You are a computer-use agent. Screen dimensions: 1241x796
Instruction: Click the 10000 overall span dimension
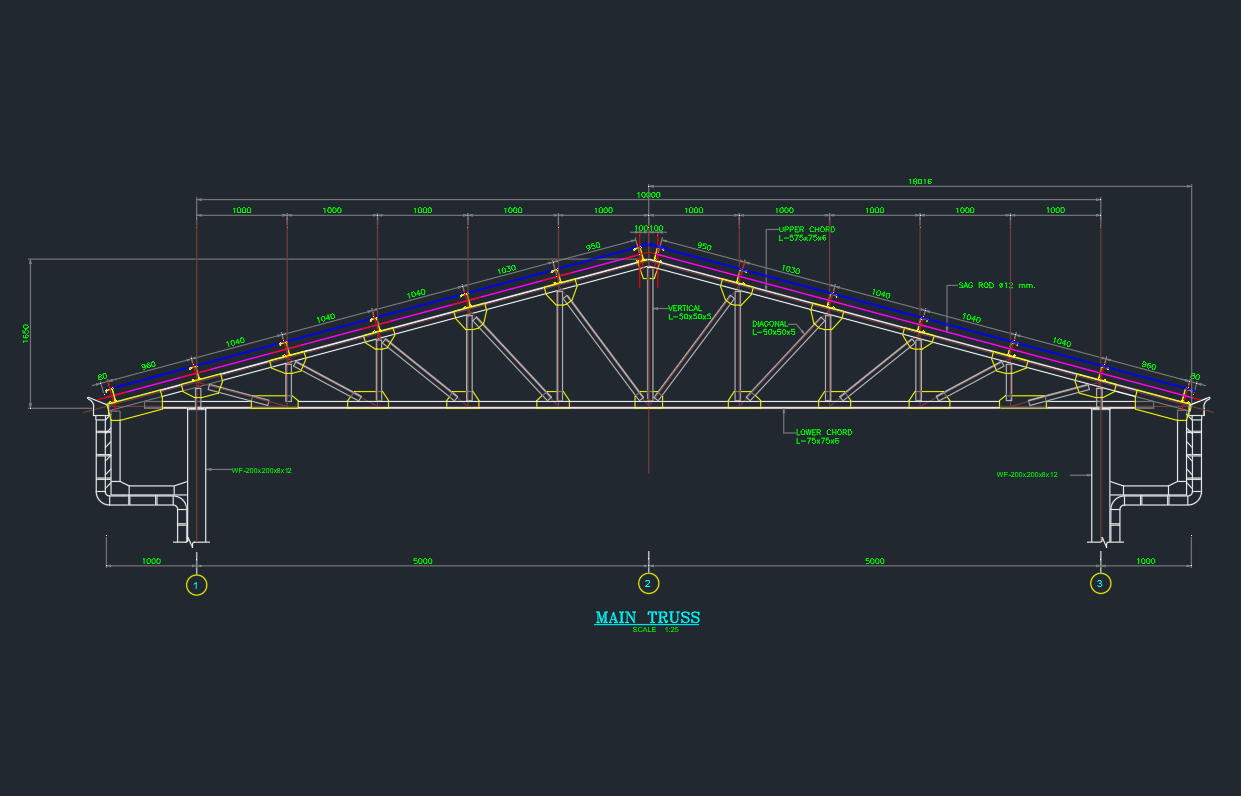click(x=648, y=195)
